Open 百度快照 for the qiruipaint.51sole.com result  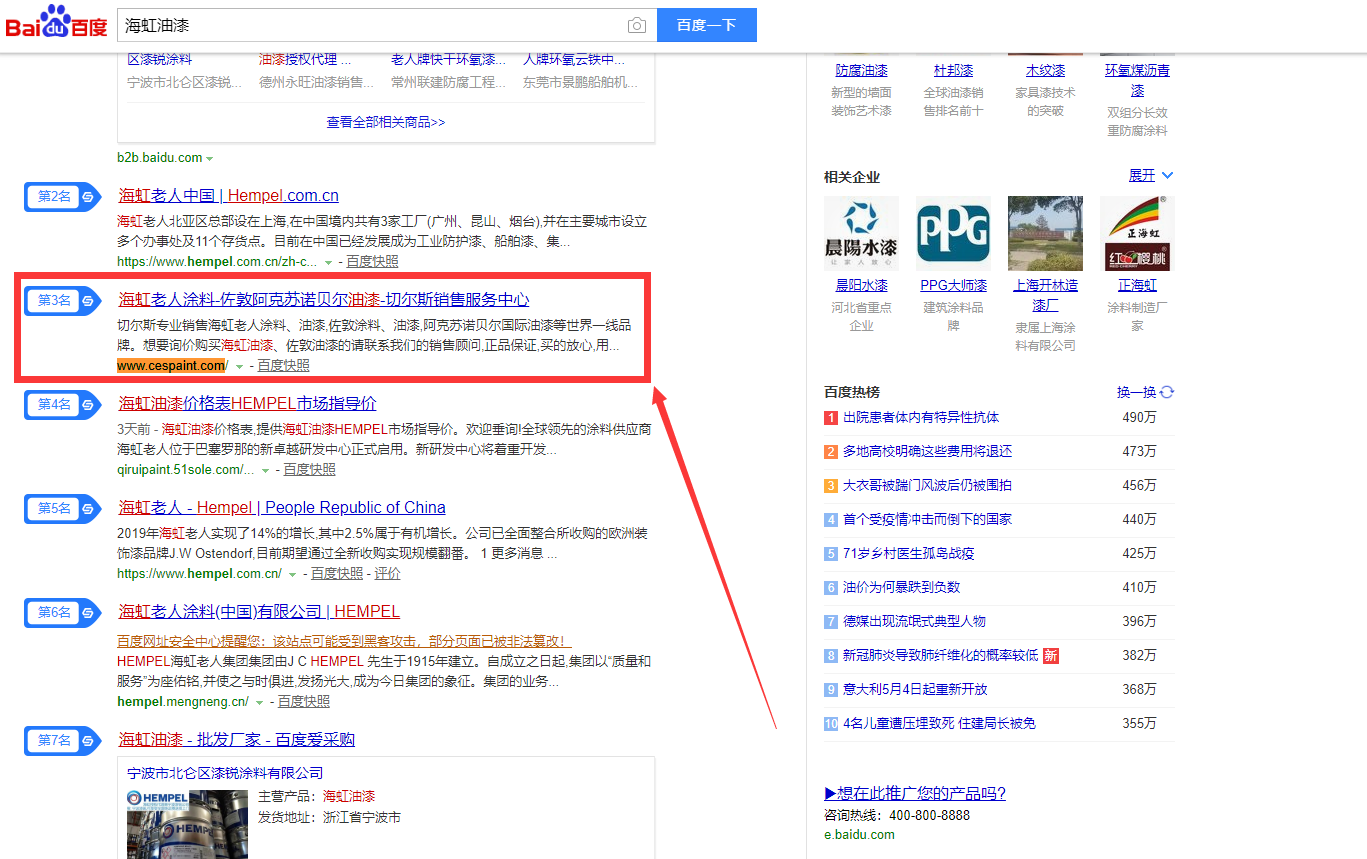309,470
